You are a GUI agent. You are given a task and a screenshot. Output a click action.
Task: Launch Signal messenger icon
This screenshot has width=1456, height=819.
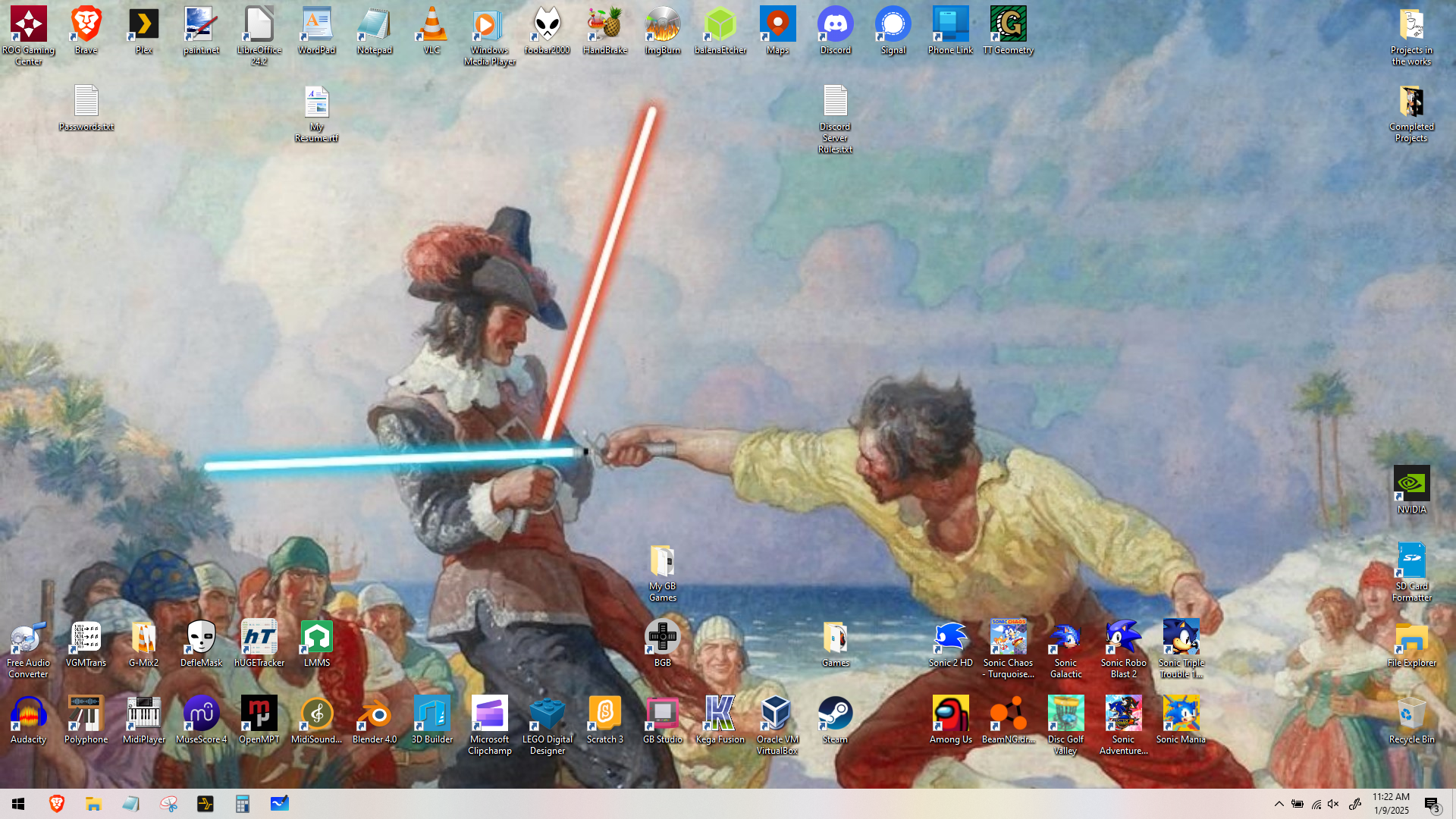893,30
